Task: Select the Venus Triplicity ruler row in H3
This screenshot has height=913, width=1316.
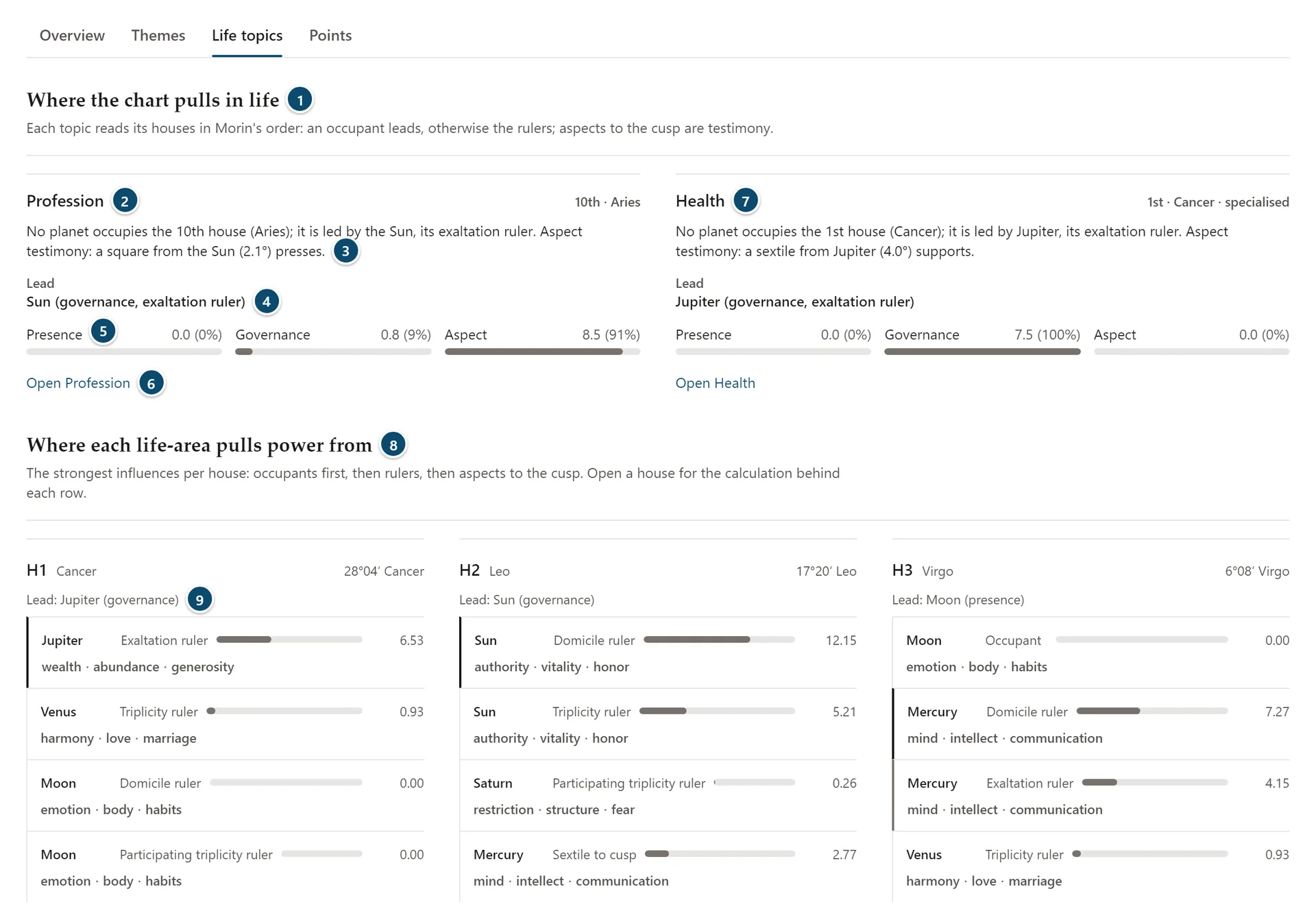Action: (1091, 867)
